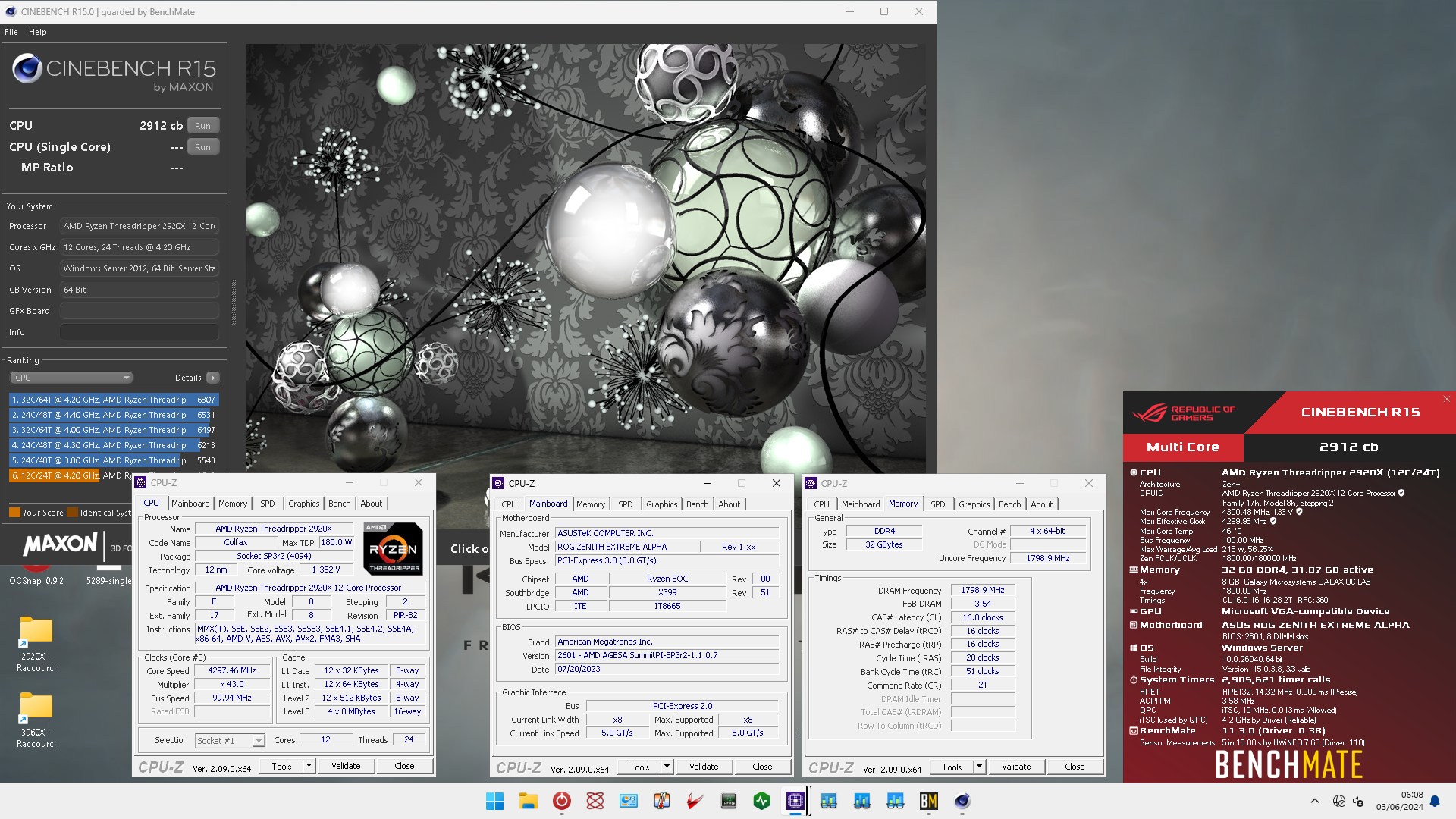The height and width of the screenshot is (819, 1456).
Task: Open Tools dropdown arrow in CPU-Z Memory window
Action: coord(979,767)
